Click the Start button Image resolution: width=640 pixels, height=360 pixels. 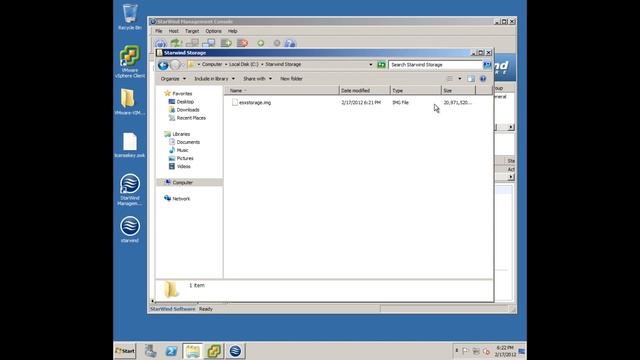[125, 351]
